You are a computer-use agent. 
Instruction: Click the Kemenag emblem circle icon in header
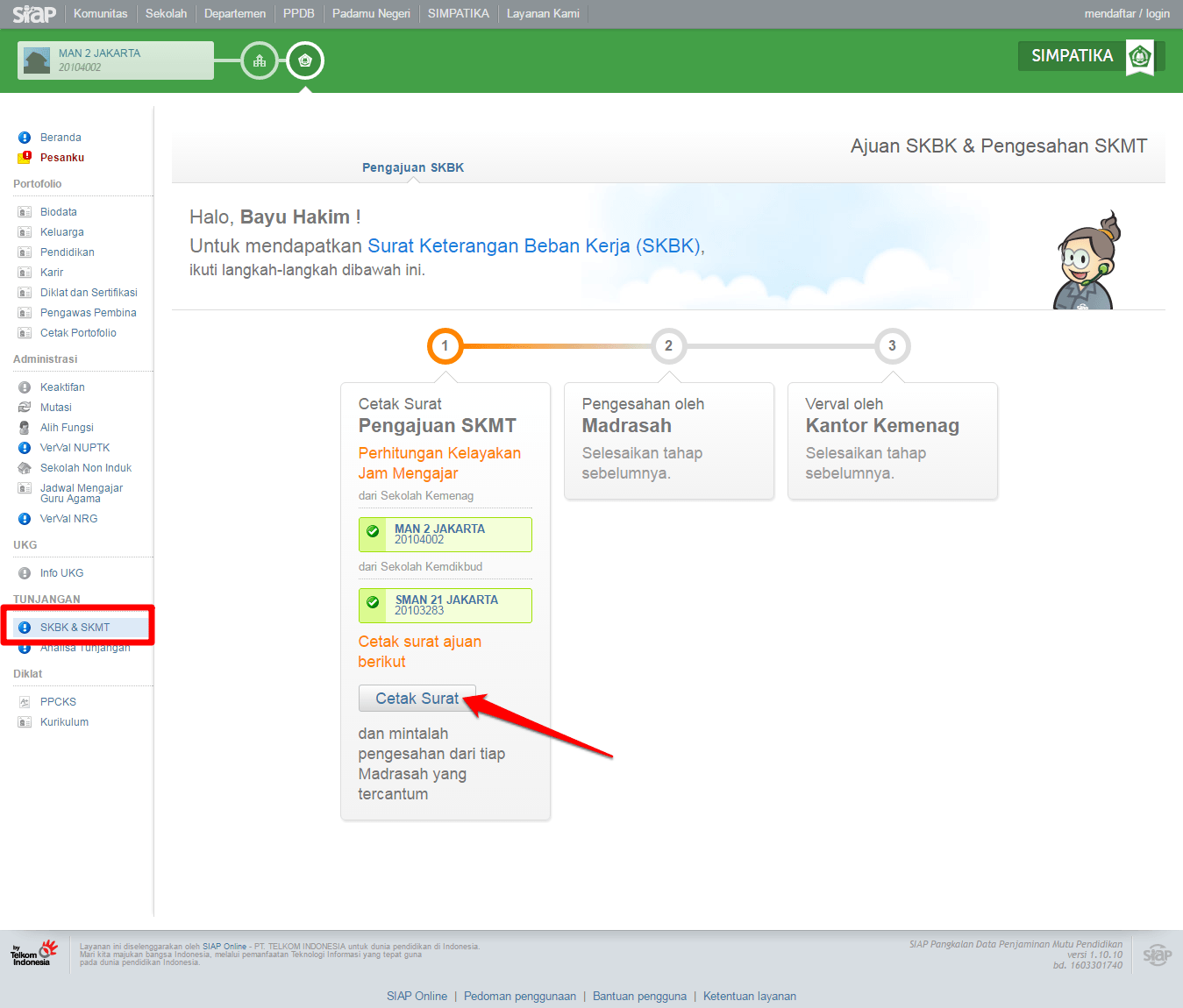305,60
